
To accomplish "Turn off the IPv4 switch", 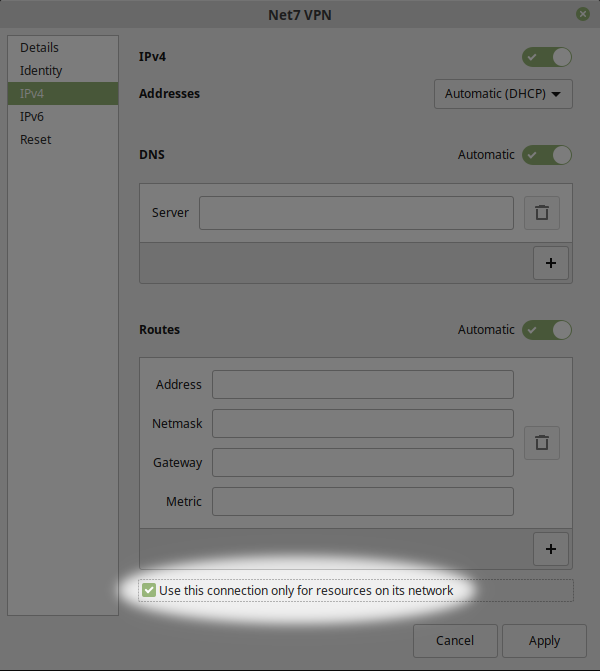I will click(547, 57).
